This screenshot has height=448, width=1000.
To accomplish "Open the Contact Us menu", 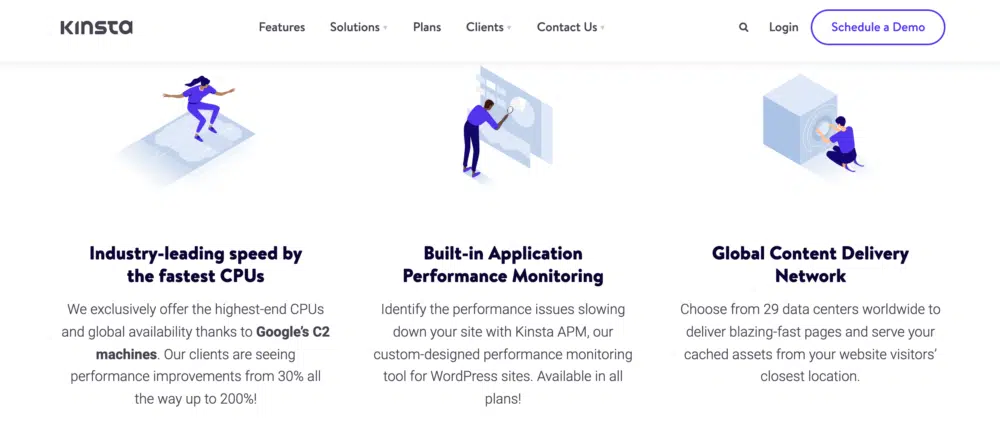I will (x=567, y=27).
